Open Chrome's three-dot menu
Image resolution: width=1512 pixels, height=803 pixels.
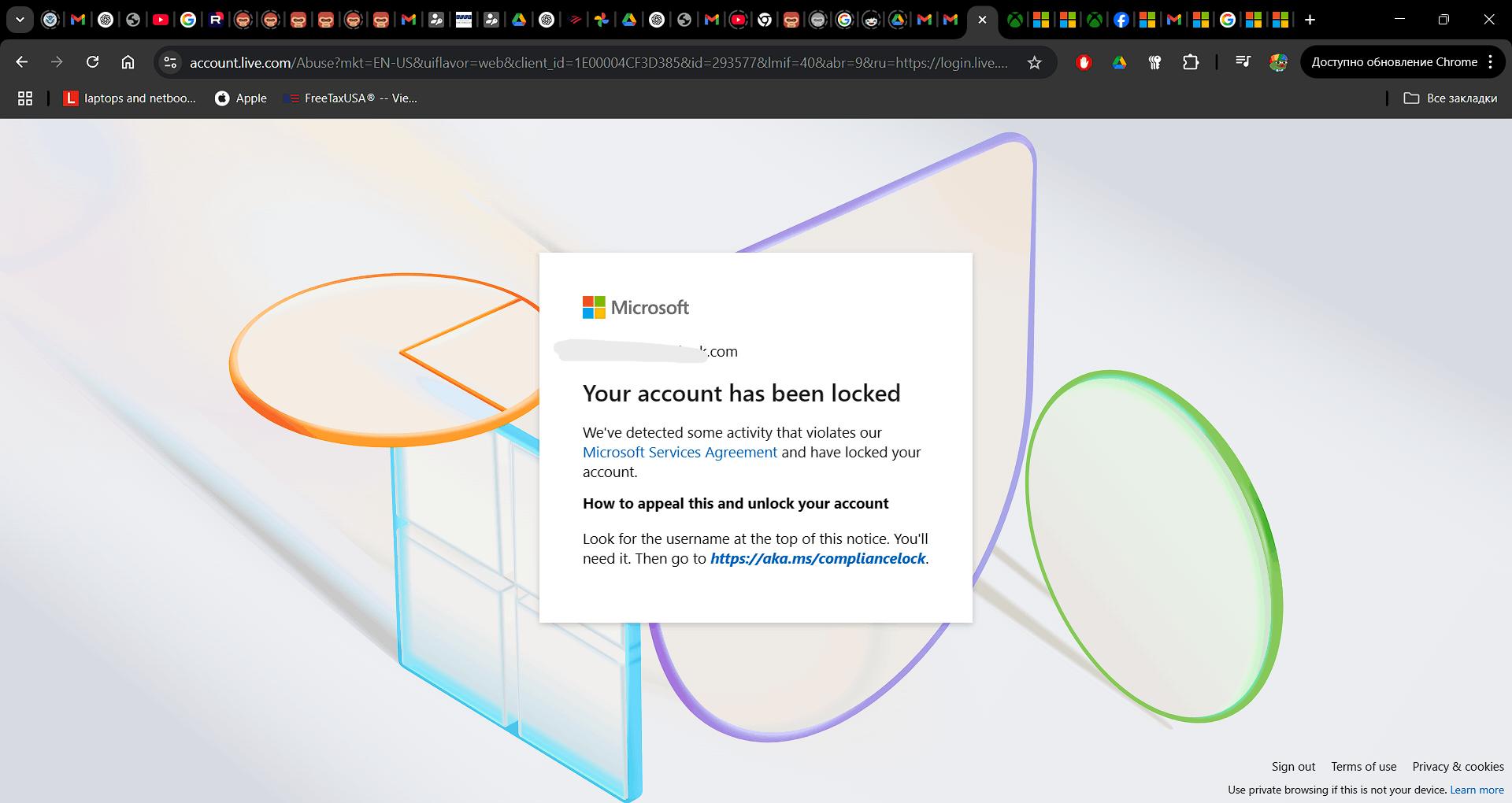(1491, 62)
